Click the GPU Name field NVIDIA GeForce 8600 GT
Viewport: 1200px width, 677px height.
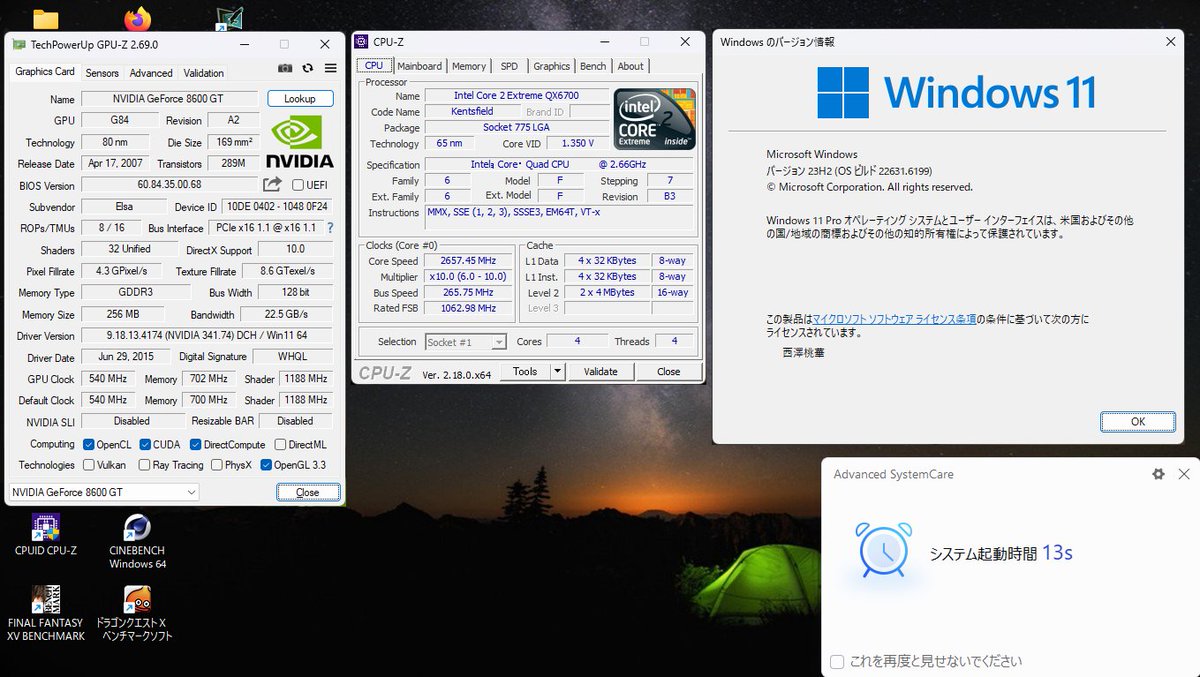point(171,99)
